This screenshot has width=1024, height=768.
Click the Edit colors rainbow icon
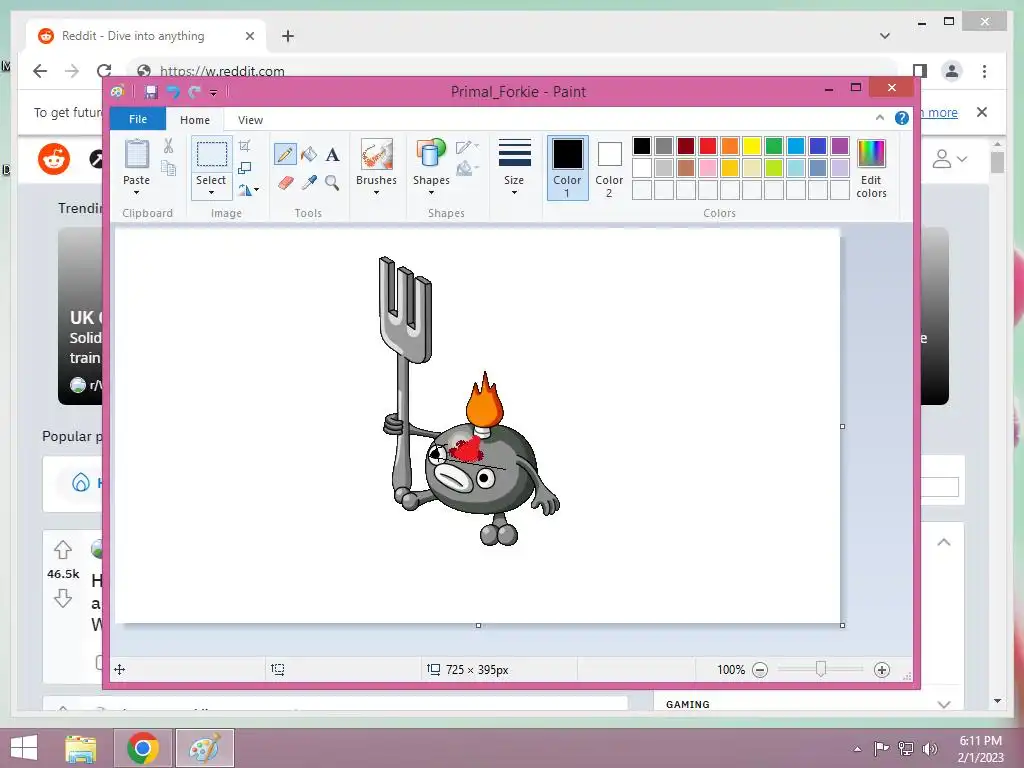click(x=871, y=154)
